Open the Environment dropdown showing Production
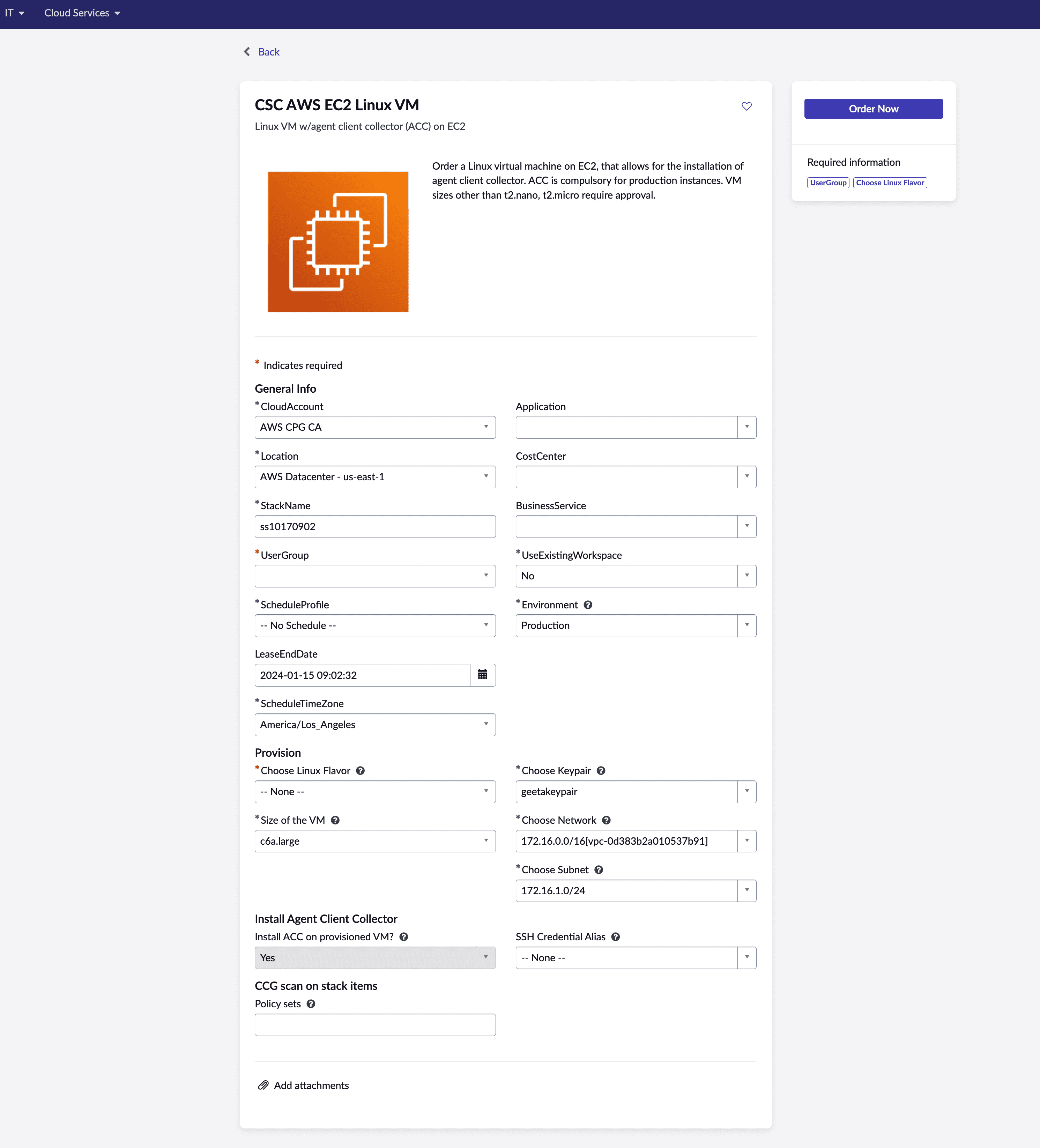 (635, 625)
